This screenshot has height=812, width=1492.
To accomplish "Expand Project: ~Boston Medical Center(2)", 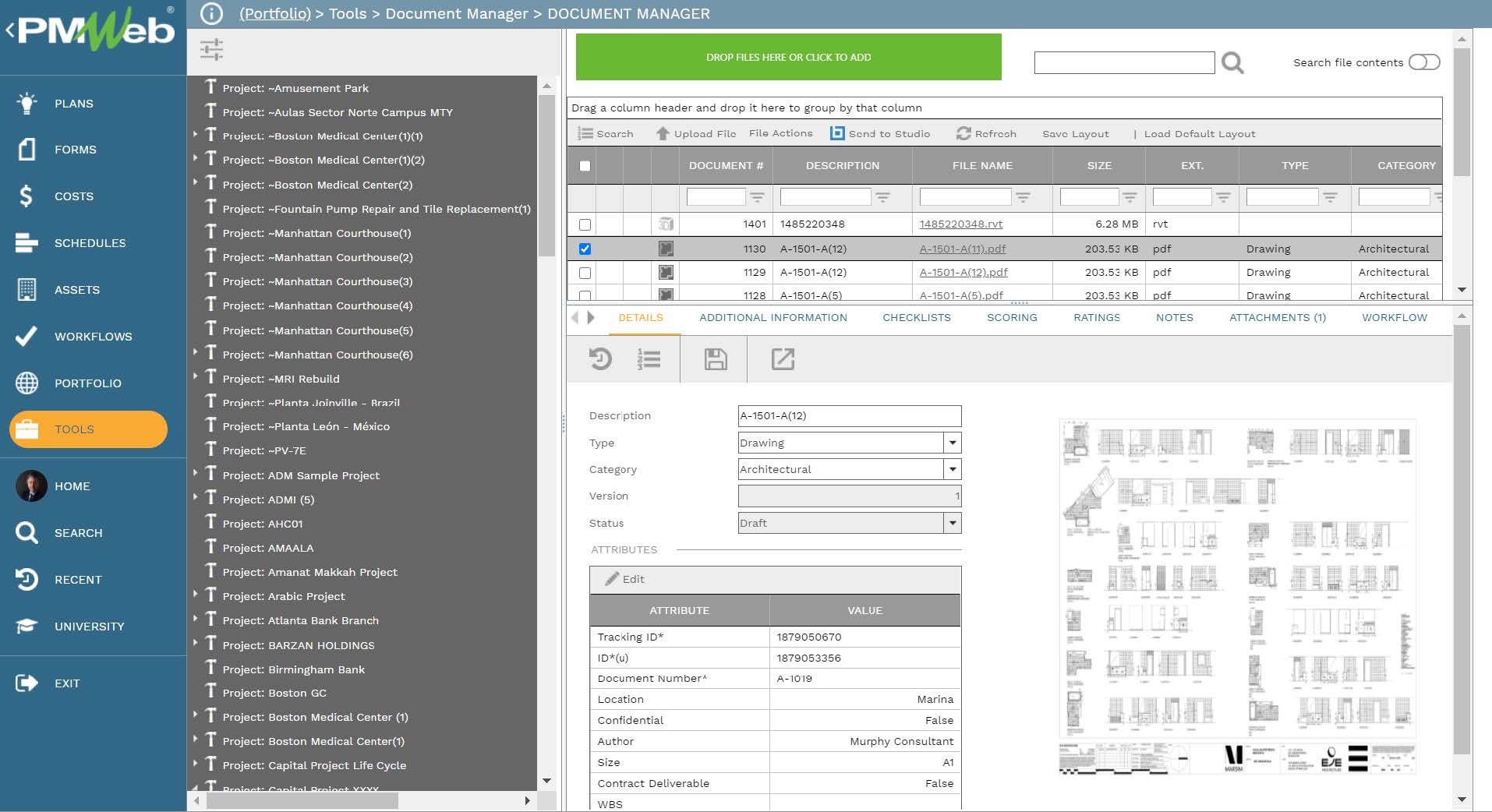I will click(195, 182).
